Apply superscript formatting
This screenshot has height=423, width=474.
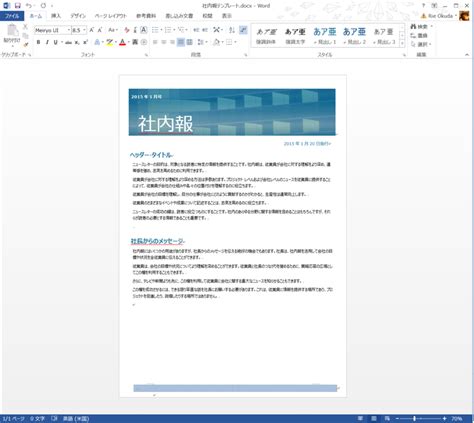(85, 42)
